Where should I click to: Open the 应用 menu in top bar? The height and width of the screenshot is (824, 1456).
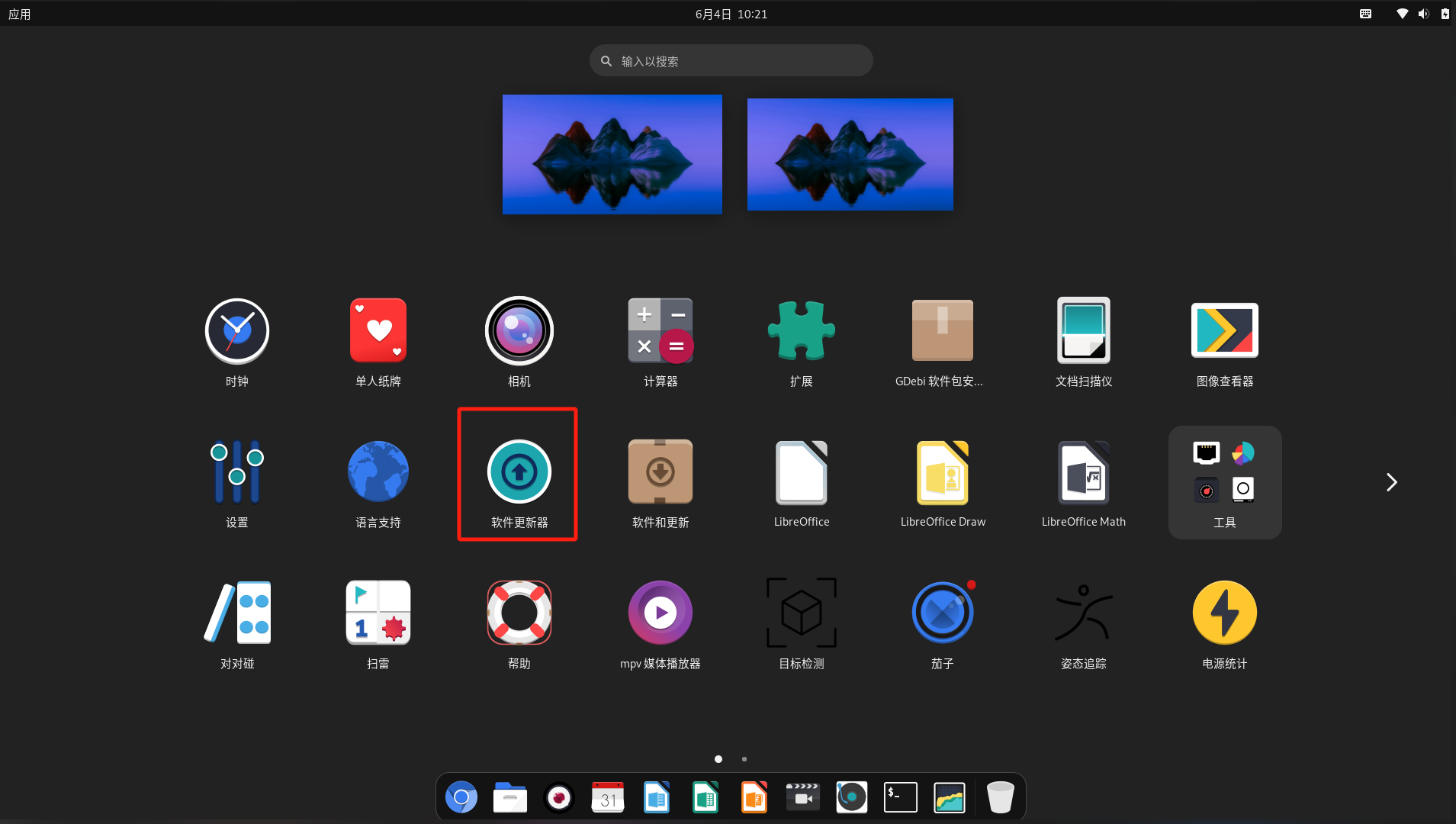tap(20, 14)
